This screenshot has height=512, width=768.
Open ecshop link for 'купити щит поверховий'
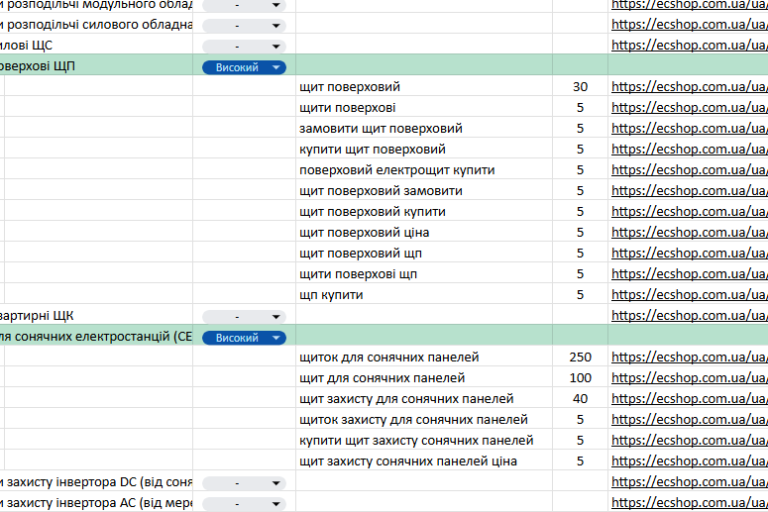click(x=689, y=149)
